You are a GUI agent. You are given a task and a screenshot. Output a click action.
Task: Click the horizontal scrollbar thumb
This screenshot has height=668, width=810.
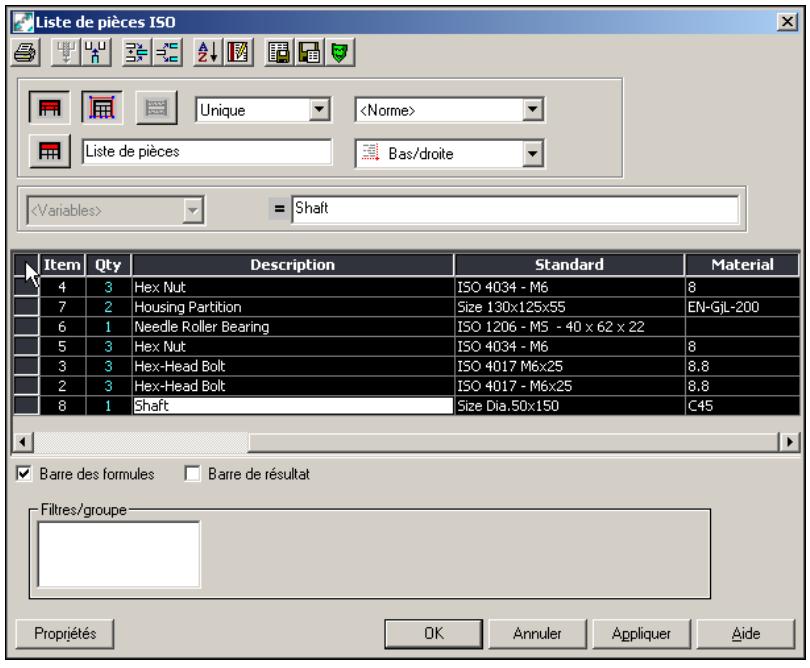513,442
